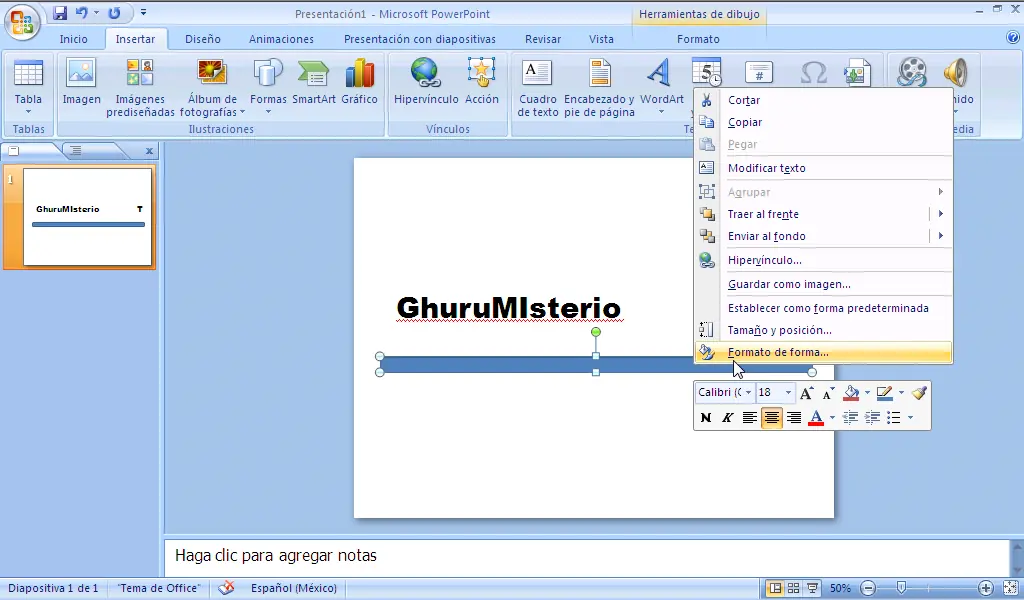The image size is (1024, 600).
Task: Increase font size in mini toolbar
Action: click(x=807, y=392)
